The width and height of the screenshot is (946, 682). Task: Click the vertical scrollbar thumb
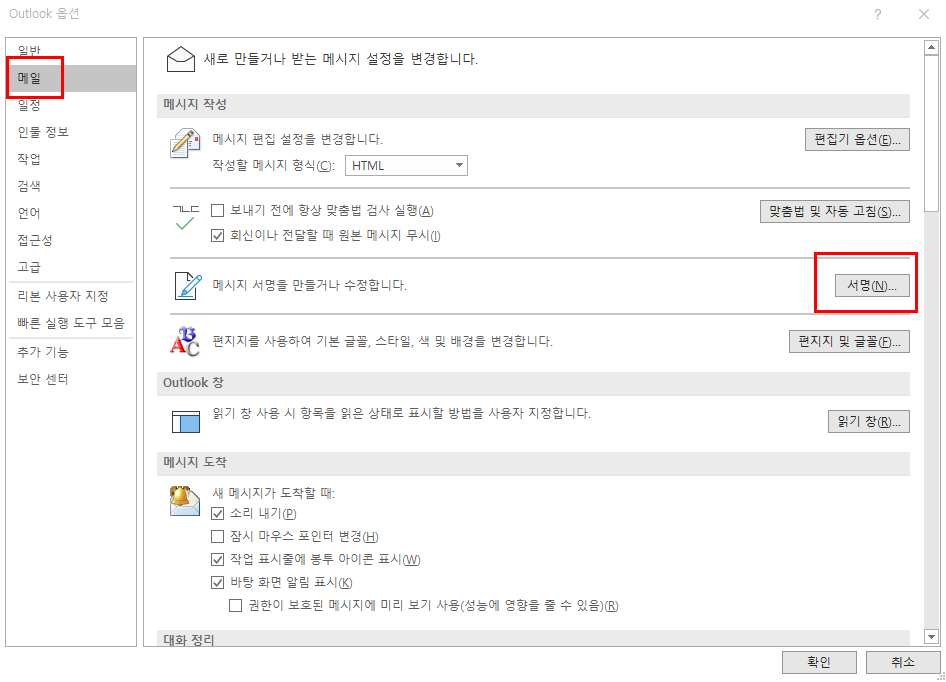[x=932, y=133]
